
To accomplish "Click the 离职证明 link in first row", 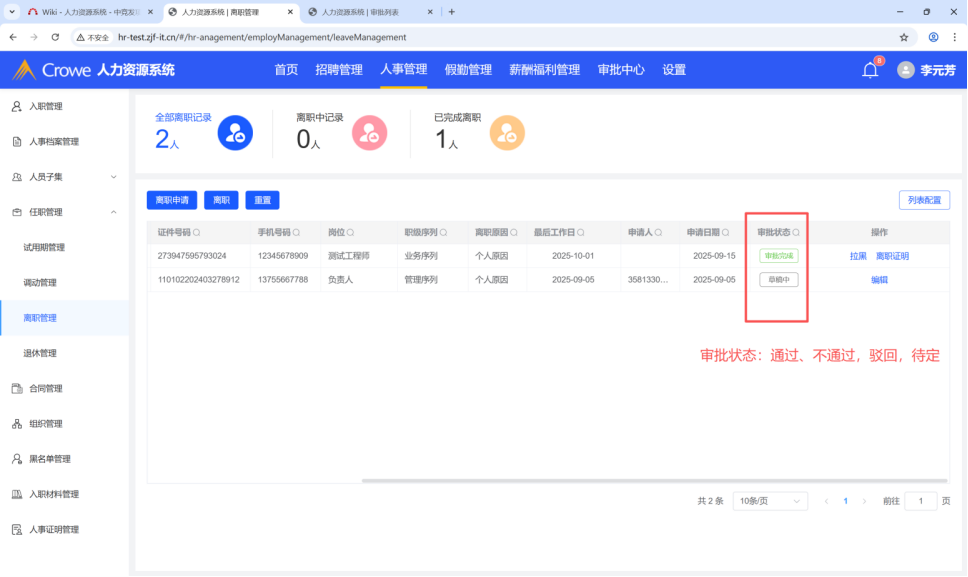I will (892, 256).
